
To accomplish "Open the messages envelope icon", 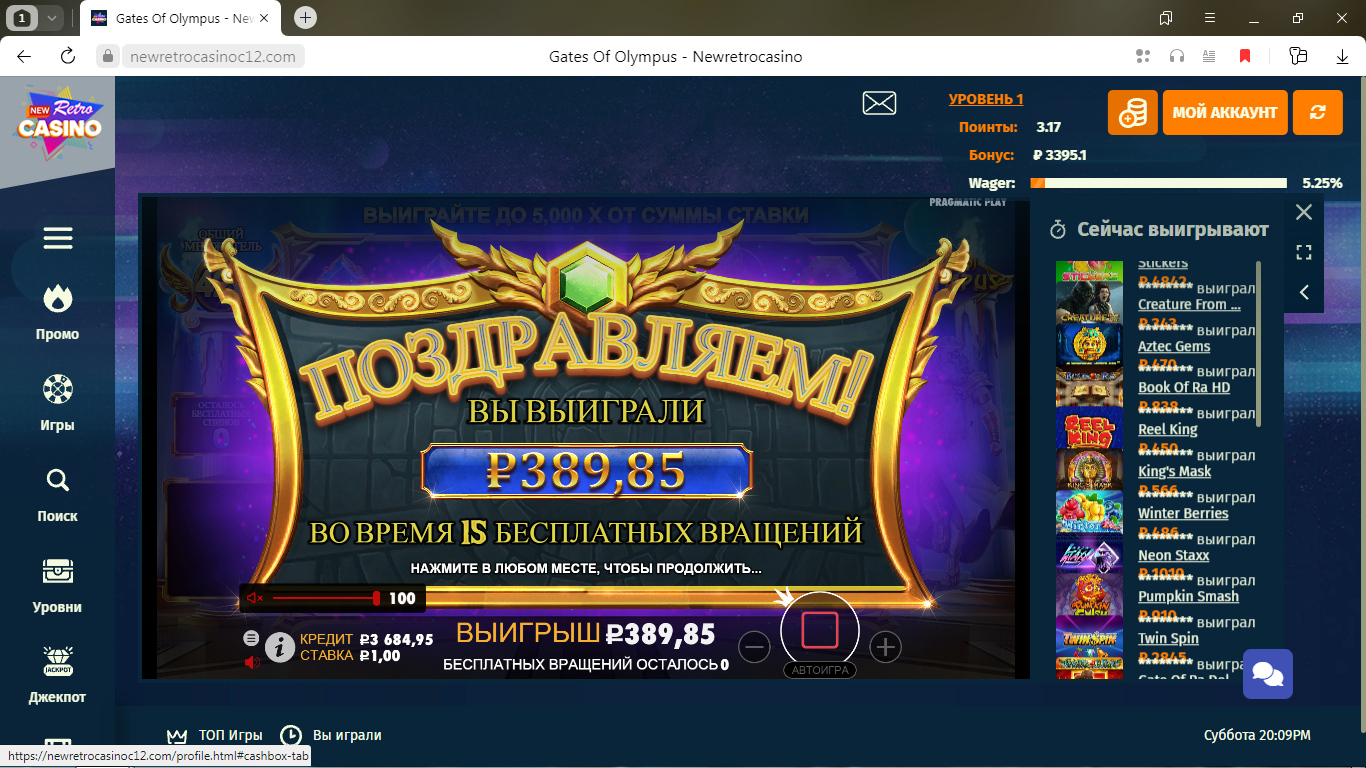I will tap(879, 103).
